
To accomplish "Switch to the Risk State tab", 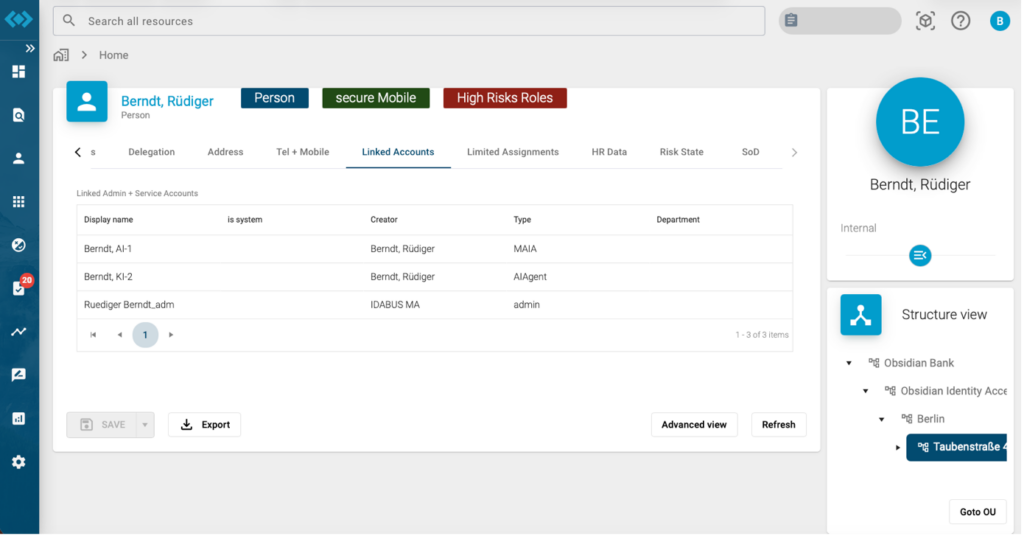I will tap(681, 152).
